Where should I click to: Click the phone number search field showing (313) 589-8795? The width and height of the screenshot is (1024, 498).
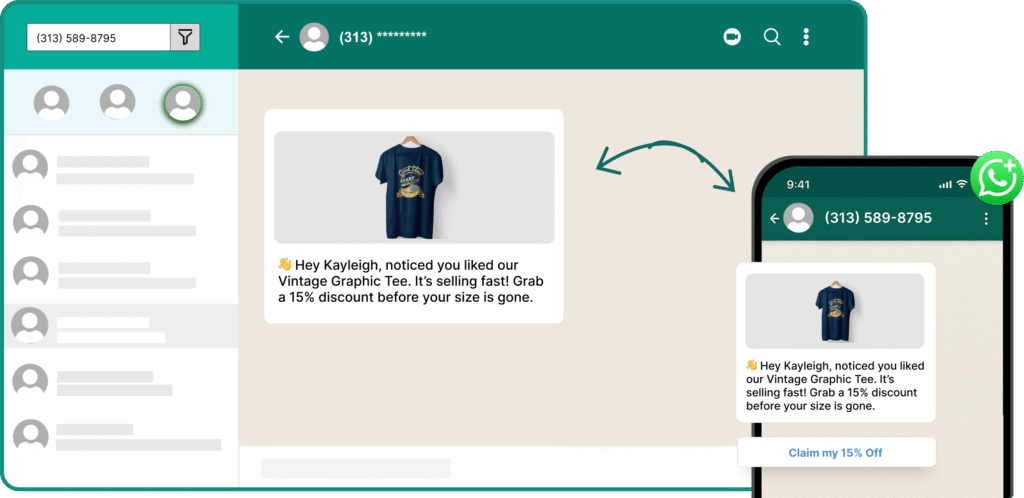[x=99, y=38]
